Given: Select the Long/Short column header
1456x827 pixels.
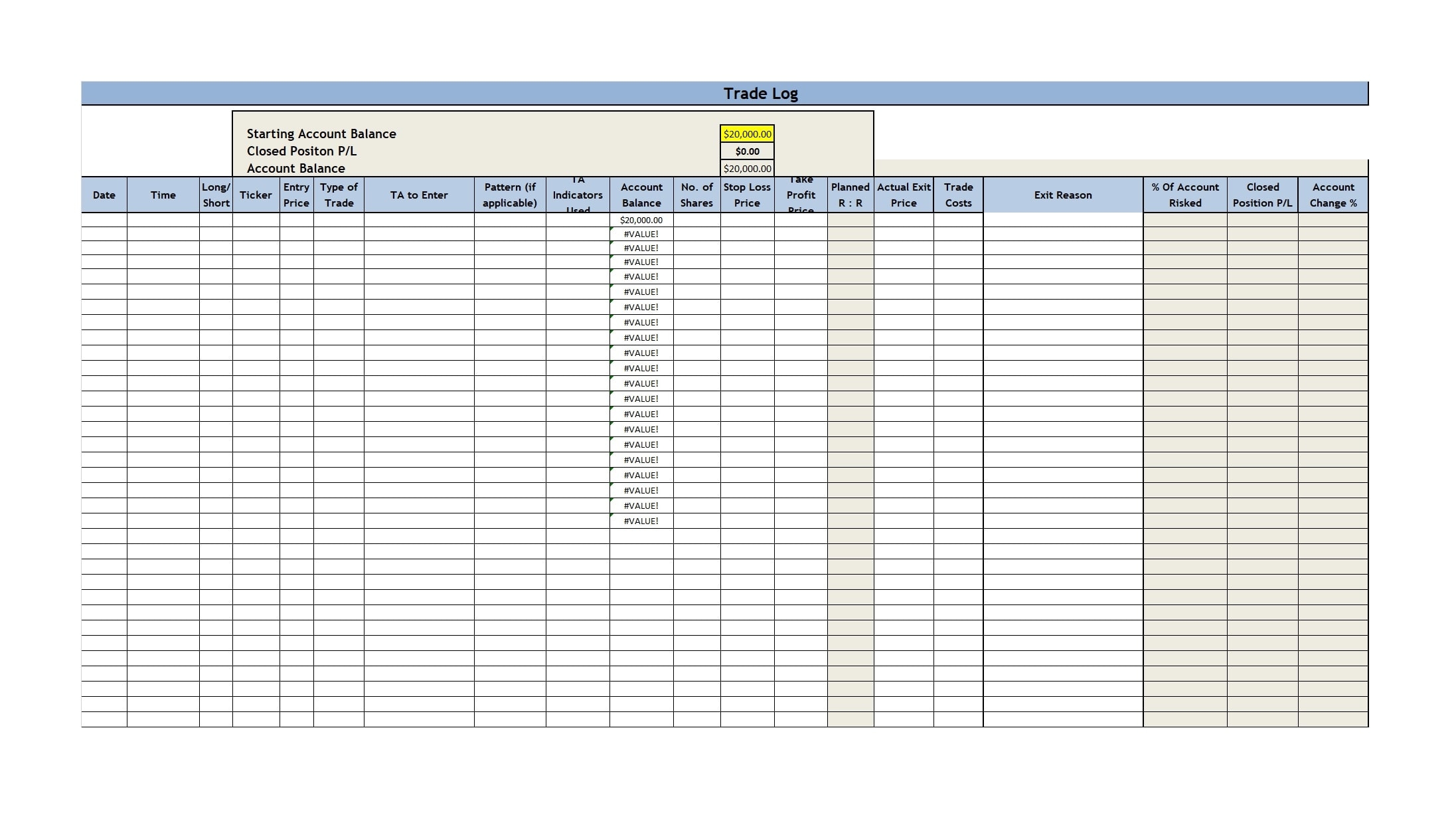Looking at the screenshot, I should [x=215, y=195].
